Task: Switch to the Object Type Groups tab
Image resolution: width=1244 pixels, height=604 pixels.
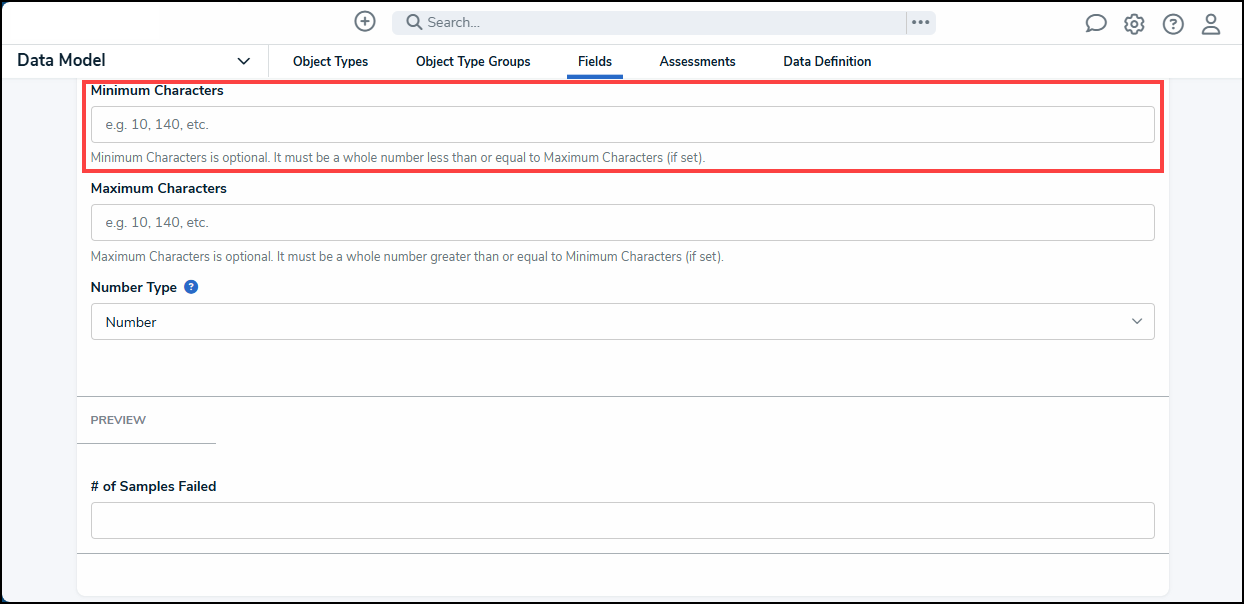Action: click(473, 62)
